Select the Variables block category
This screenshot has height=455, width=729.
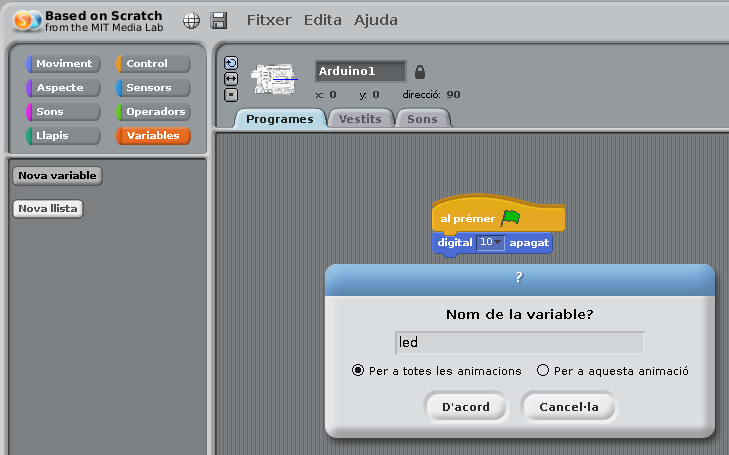[153, 136]
